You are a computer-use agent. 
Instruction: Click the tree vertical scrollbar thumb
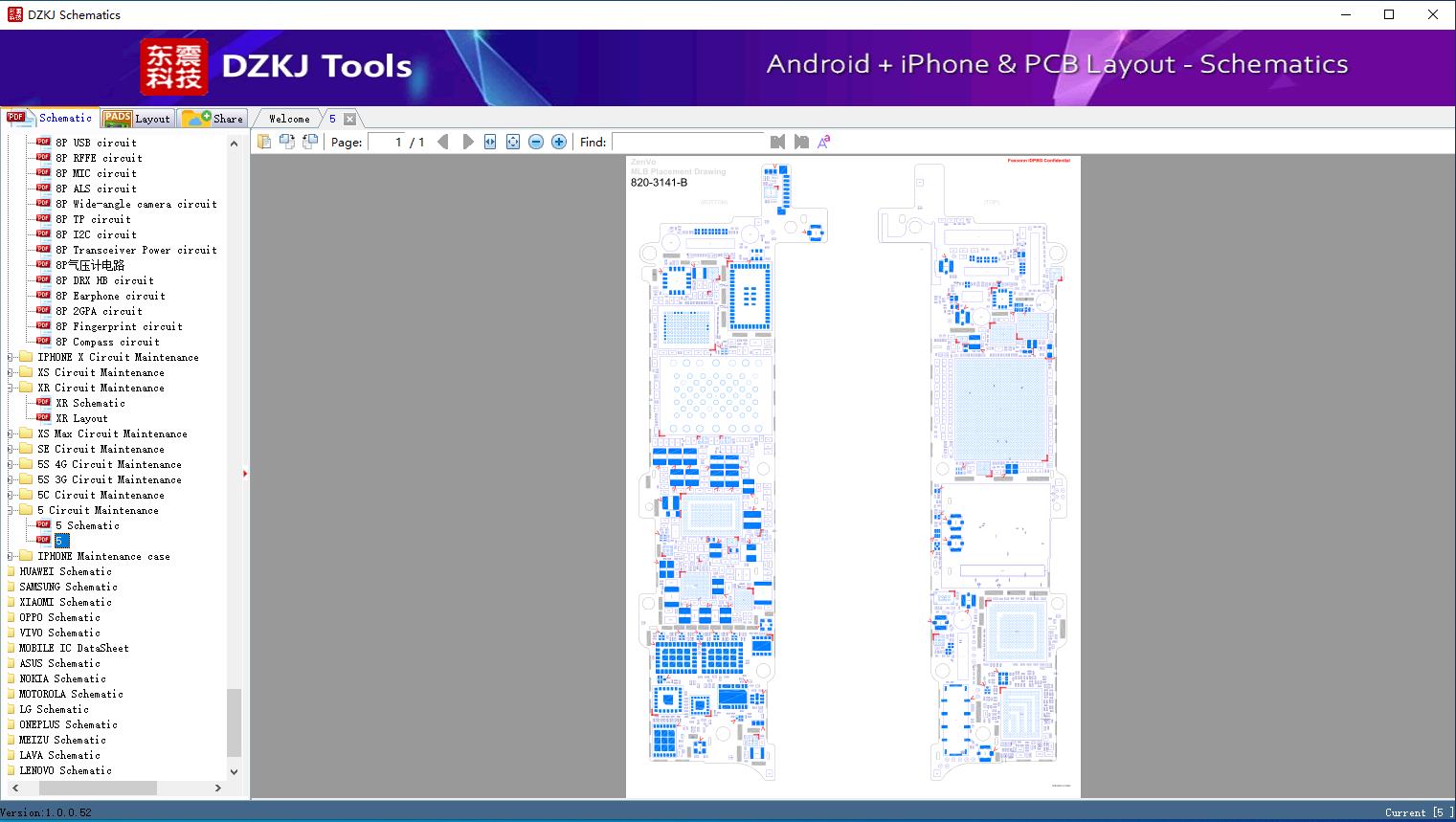(234, 722)
